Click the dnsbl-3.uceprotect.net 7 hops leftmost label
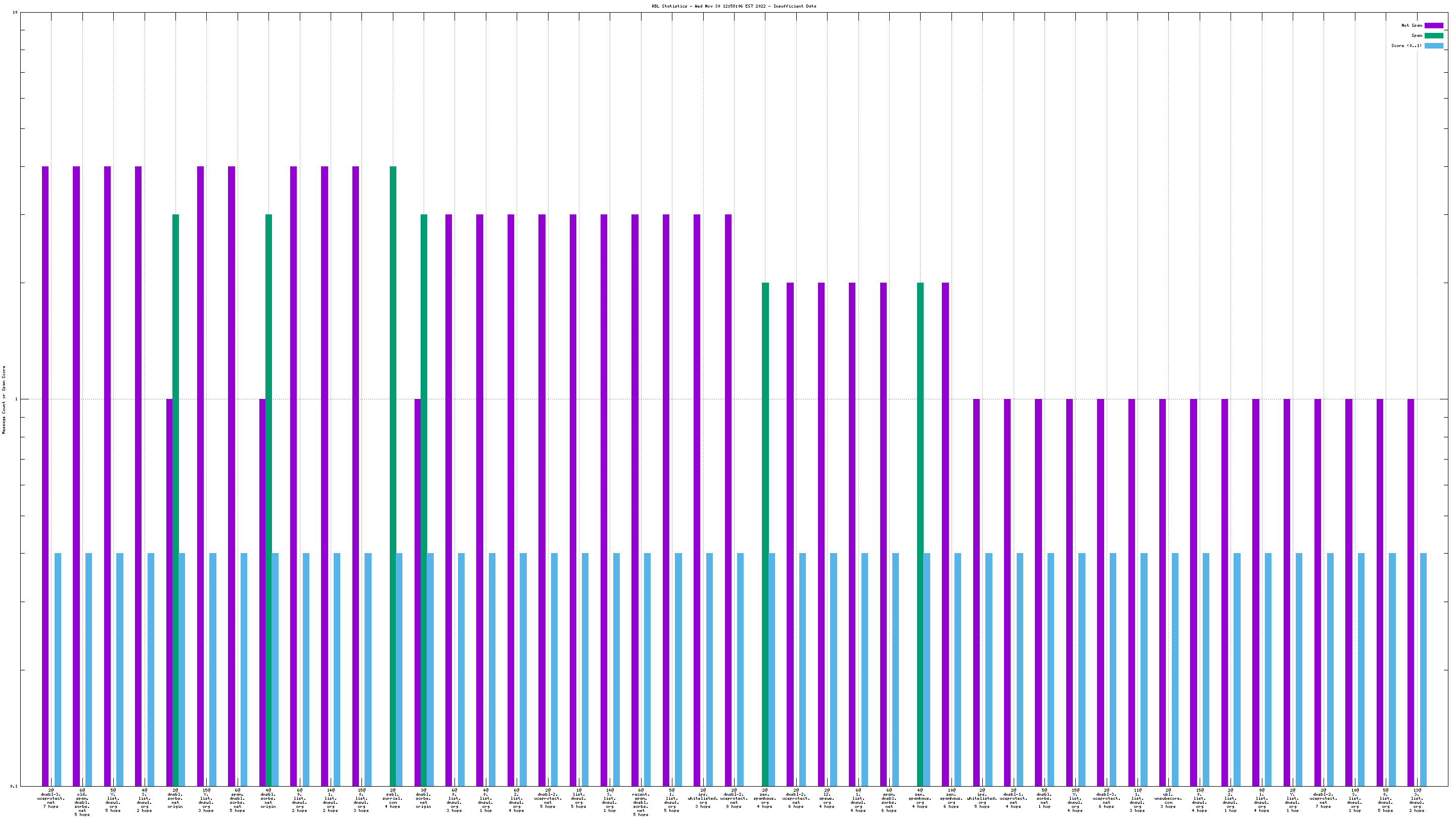This screenshot has width=1456, height=819. [51, 799]
